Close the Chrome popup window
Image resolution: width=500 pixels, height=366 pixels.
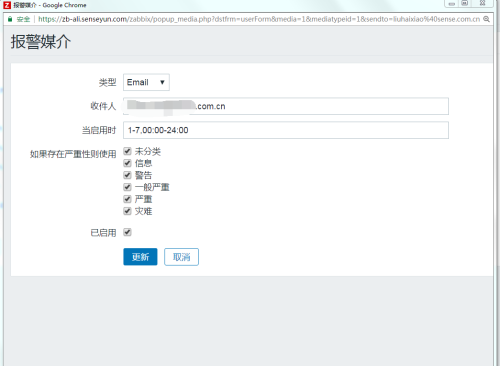point(482,3)
